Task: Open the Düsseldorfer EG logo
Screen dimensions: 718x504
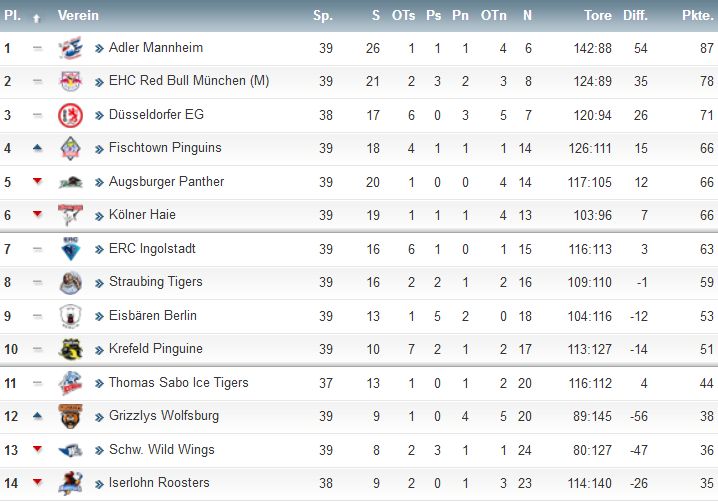Action: [x=71, y=115]
